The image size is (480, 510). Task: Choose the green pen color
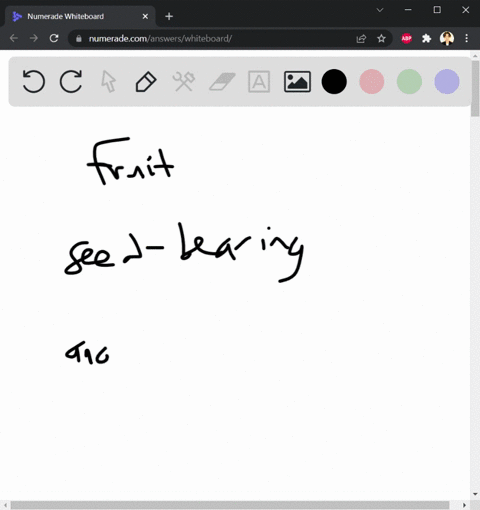(x=409, y=82)
